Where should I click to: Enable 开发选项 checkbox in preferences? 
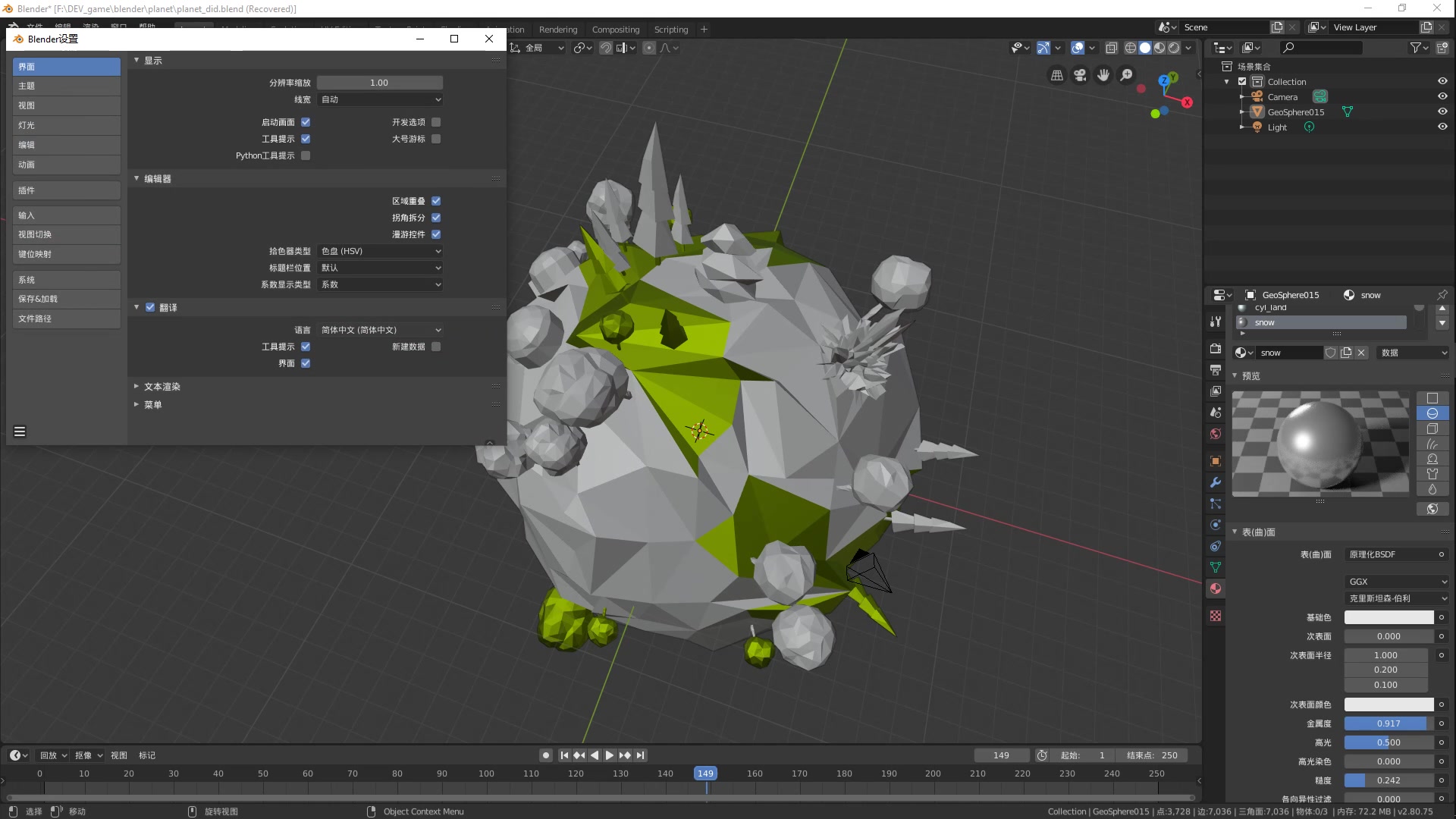[x=436, y=121]
